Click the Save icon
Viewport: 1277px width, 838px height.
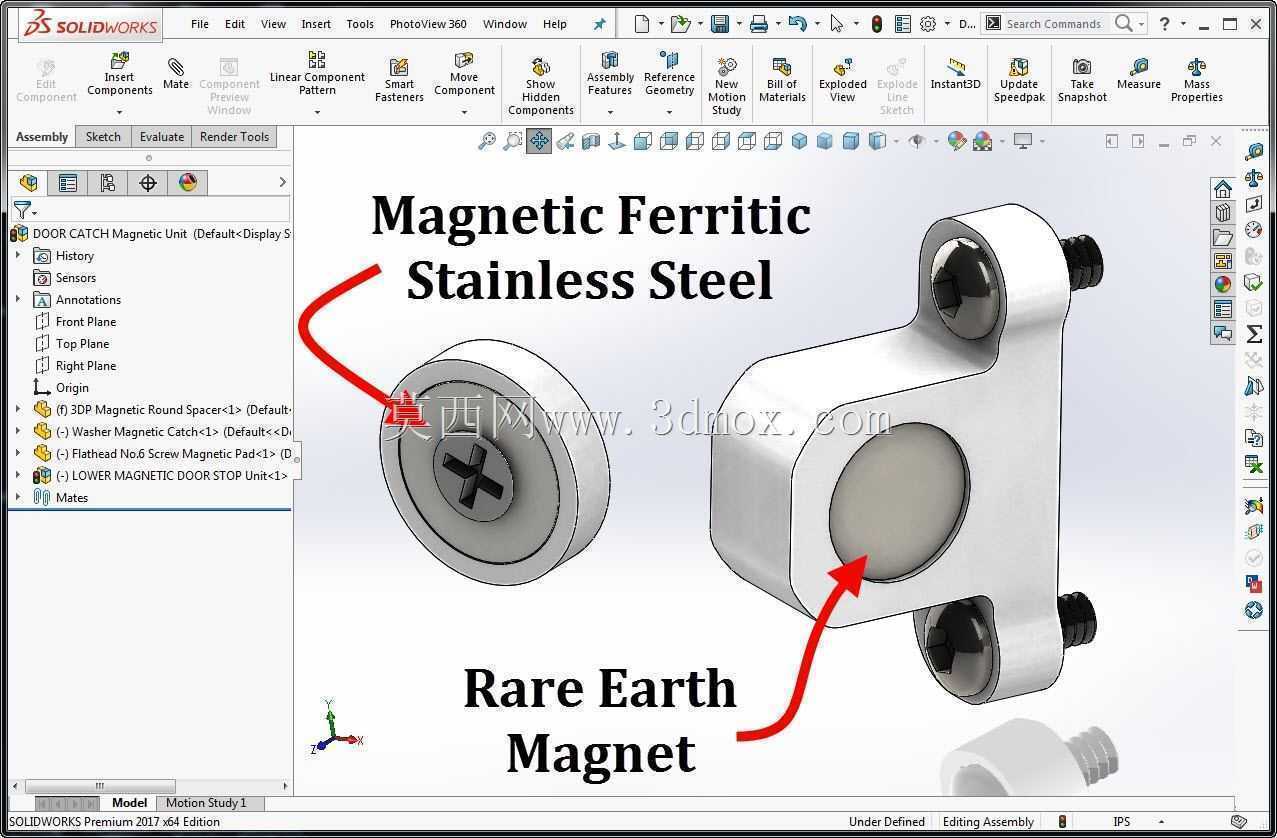pos(720,24)
